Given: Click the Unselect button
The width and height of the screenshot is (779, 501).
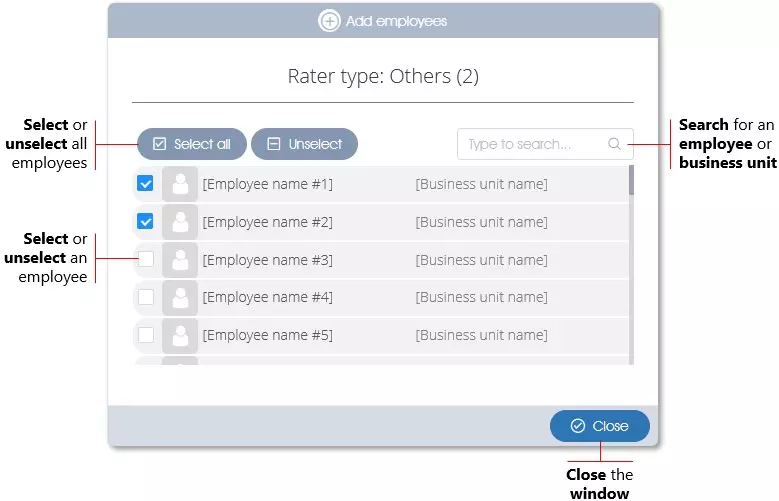Looking at the screenshot, I should coord(305,144).
